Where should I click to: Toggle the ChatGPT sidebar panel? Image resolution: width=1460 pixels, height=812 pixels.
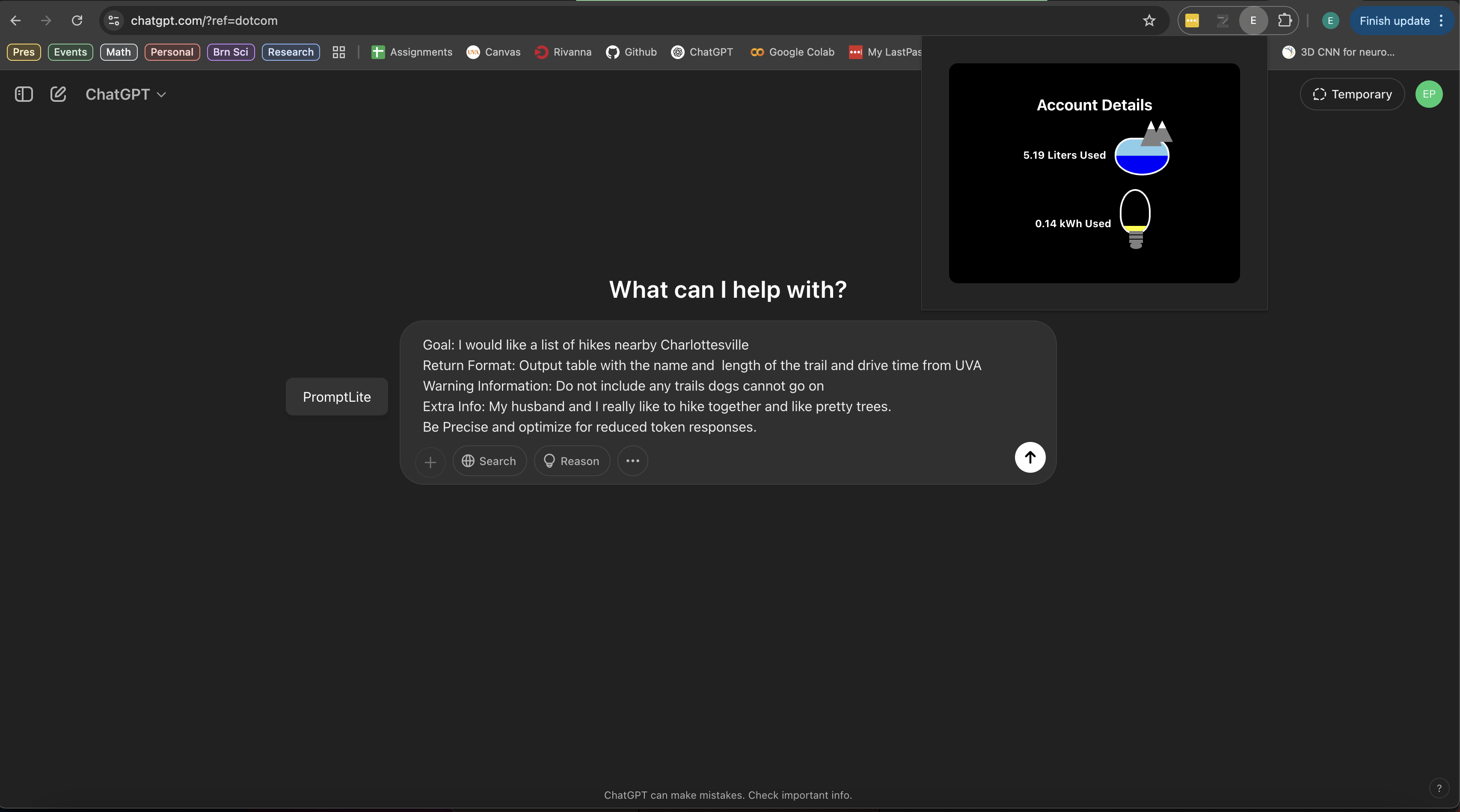tap(24, 94)
